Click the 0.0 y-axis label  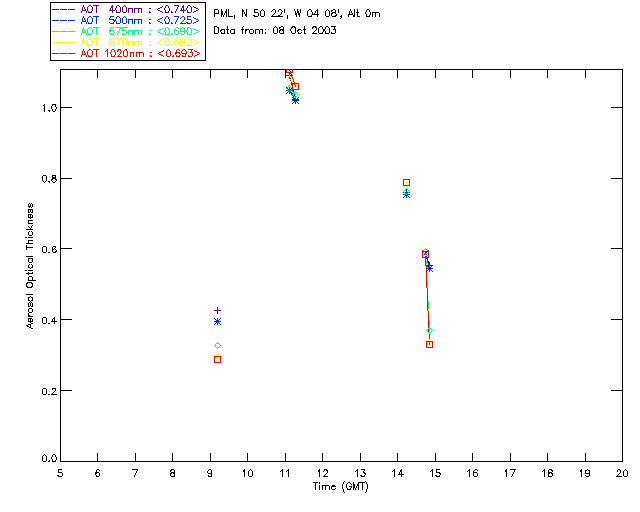[49, 459]
